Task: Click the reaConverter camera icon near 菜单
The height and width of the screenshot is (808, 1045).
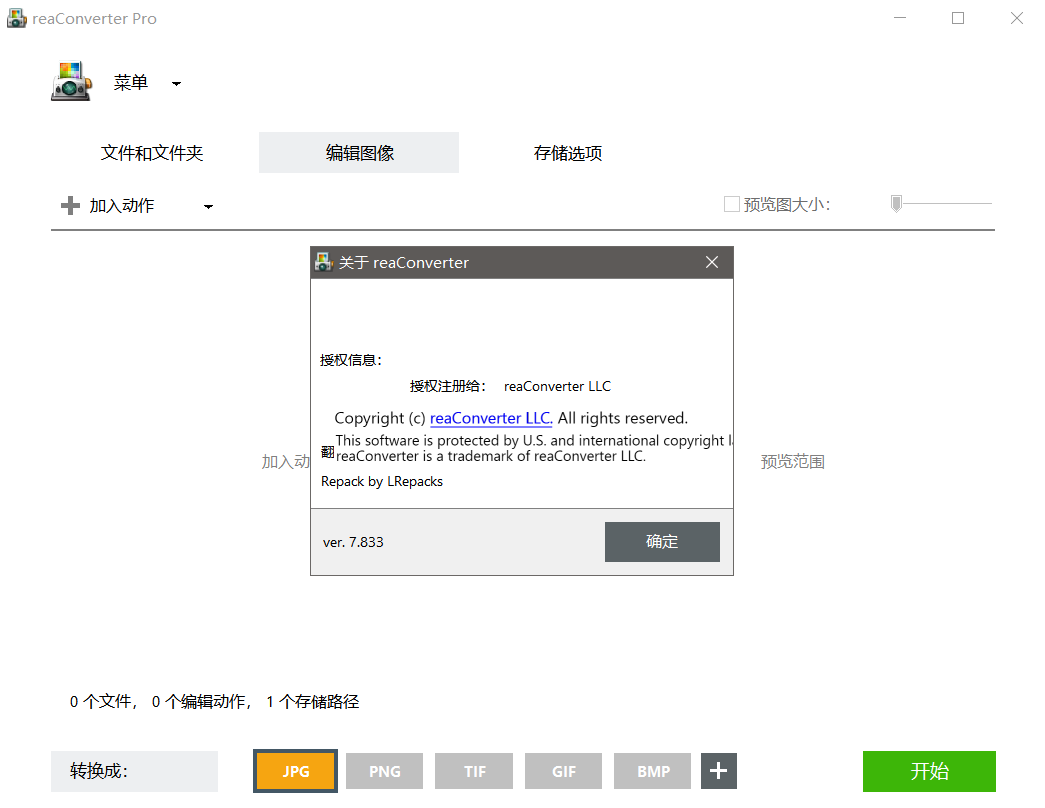Action: coord(70,82)
